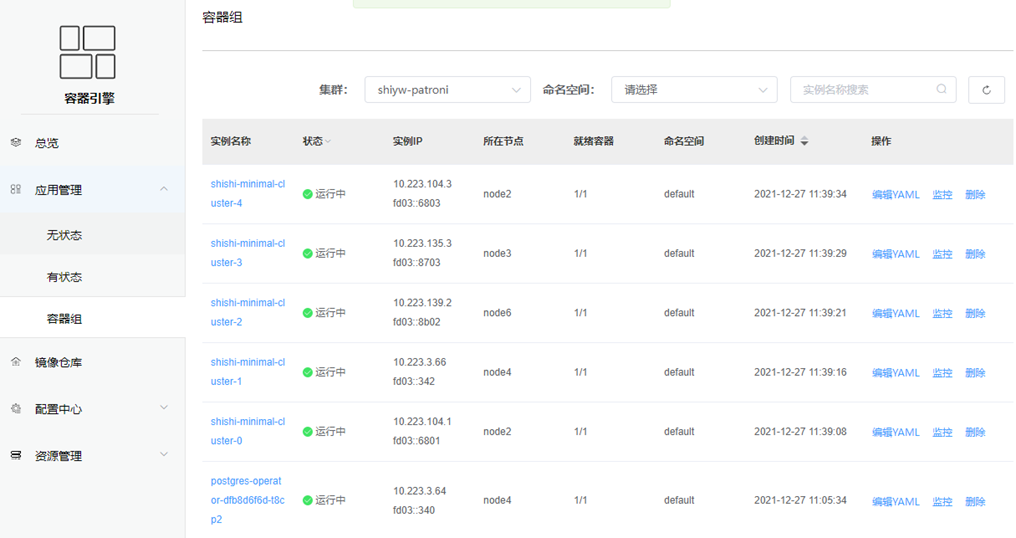
Task: Select 有状态 in the sidebar
Action: point(64,277)
